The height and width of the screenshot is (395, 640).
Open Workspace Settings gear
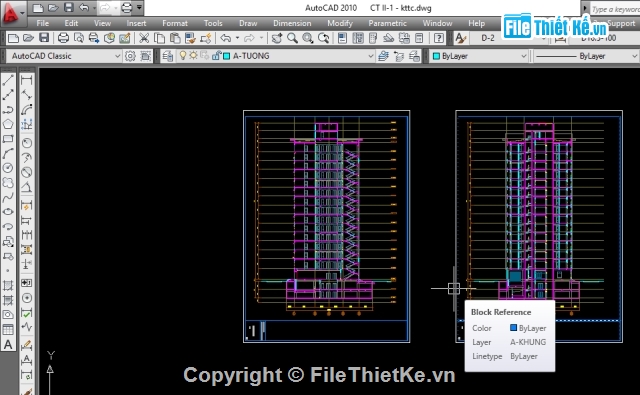[x=130, y=56]
